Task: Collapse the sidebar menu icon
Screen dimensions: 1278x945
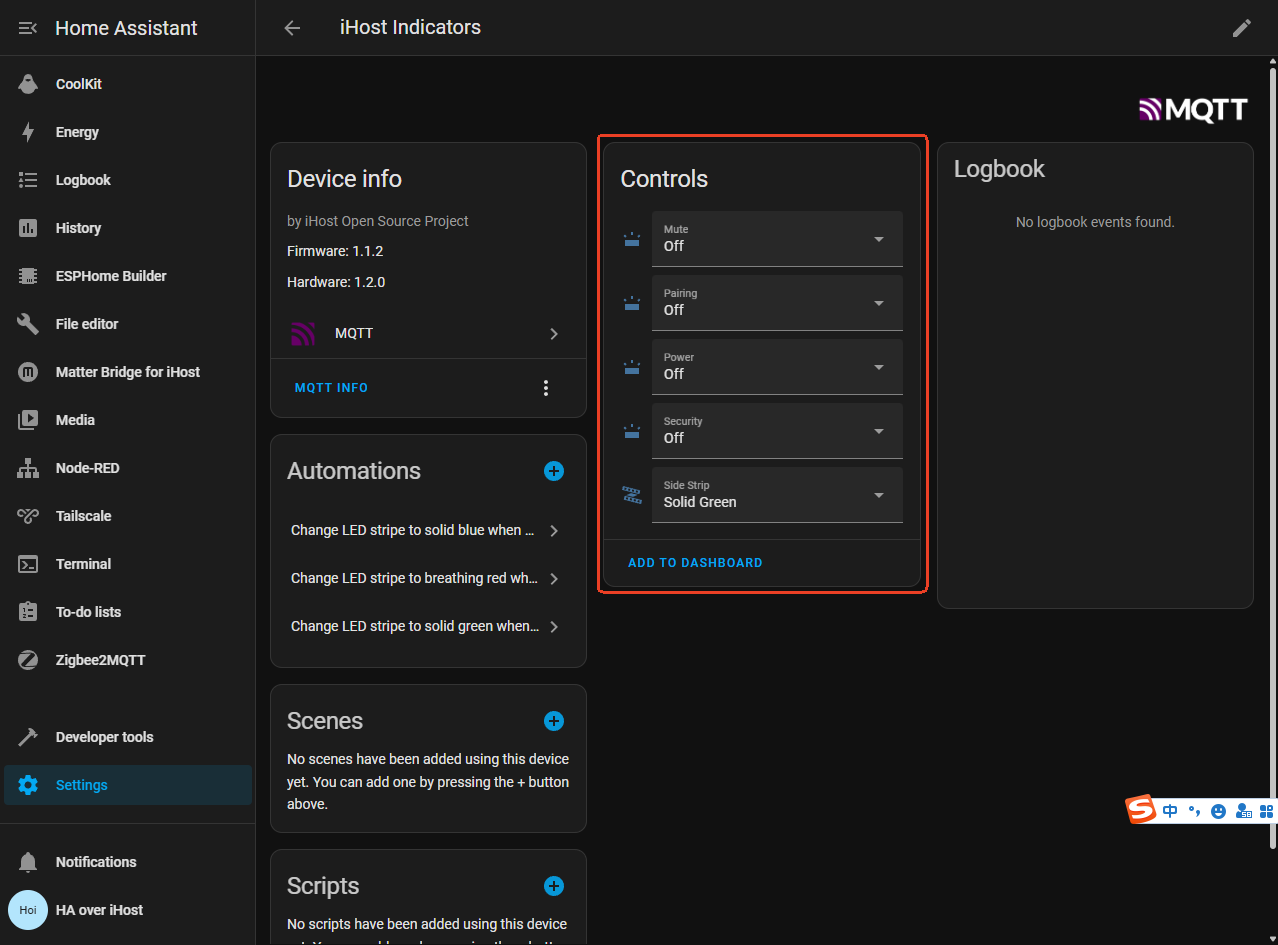Action: tap(28, 28)
